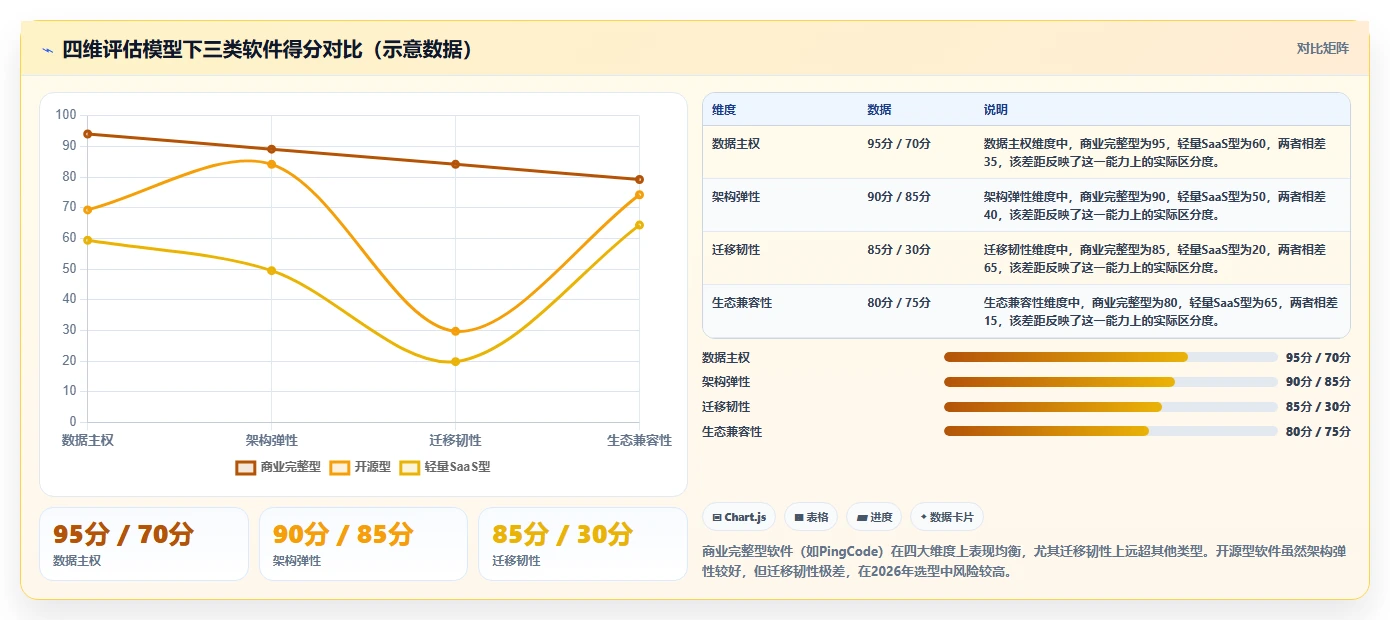Click the 数据 table column header
1390x620 pixels.
click(879, 109)
